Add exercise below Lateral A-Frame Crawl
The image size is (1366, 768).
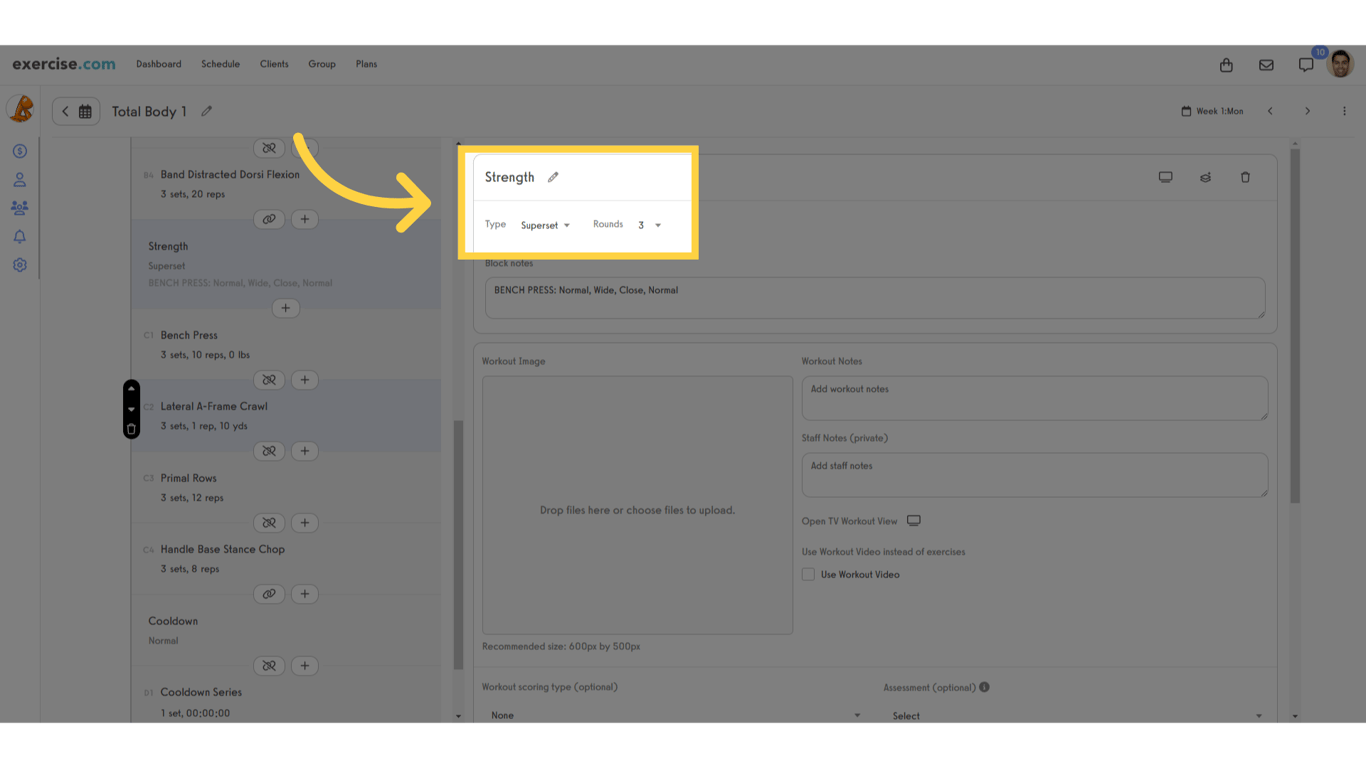[x=305, y=451]
